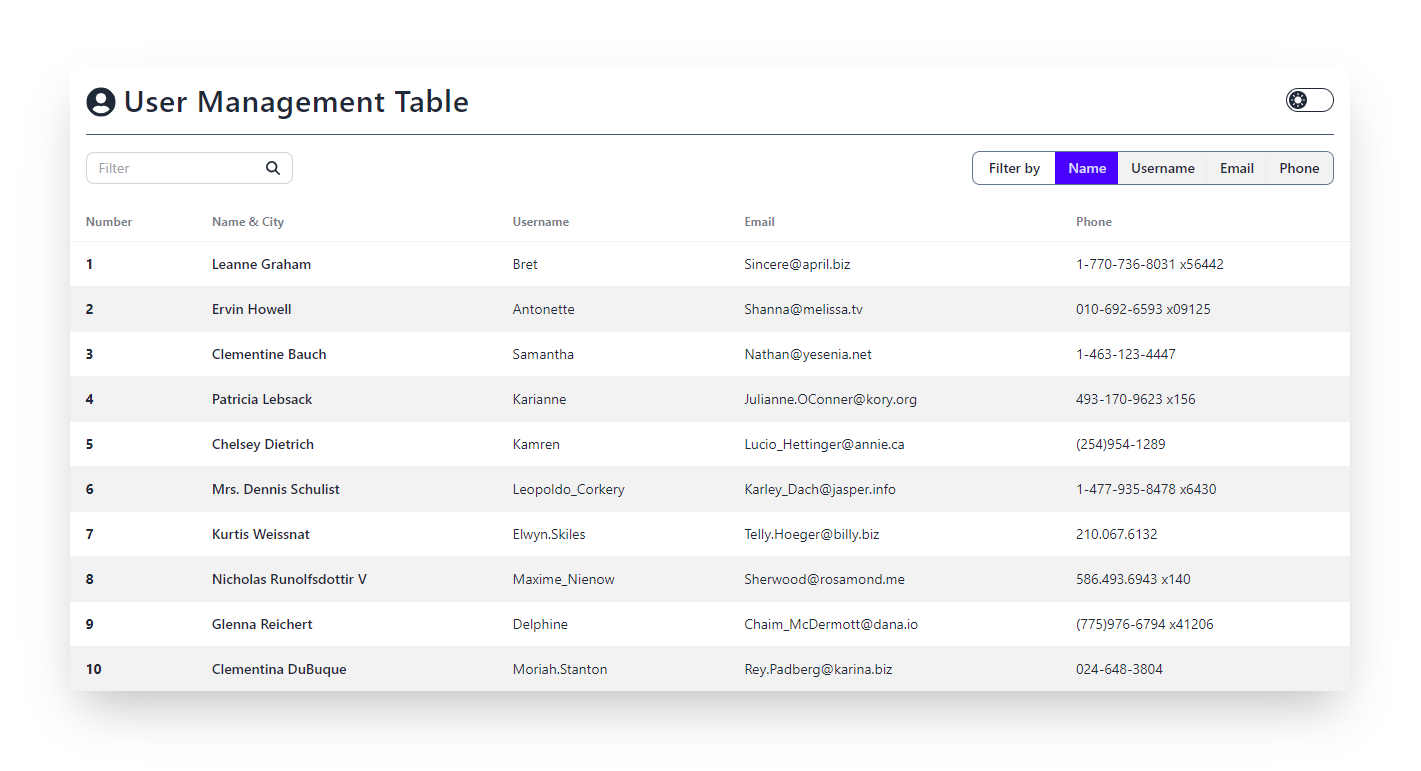Select the Email filter option
This screenshot has width=1421, height=771.
tap(1237, 168)
